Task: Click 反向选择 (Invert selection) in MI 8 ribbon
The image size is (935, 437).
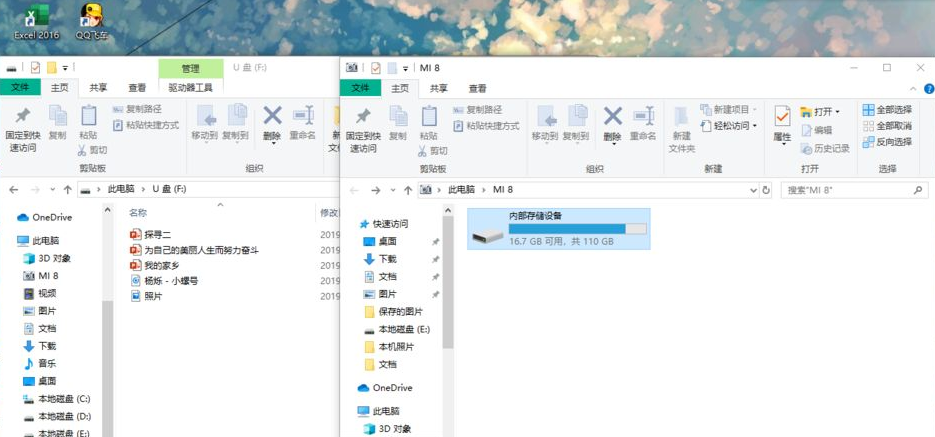Action: pyautogui.click(x=887, y=142)
